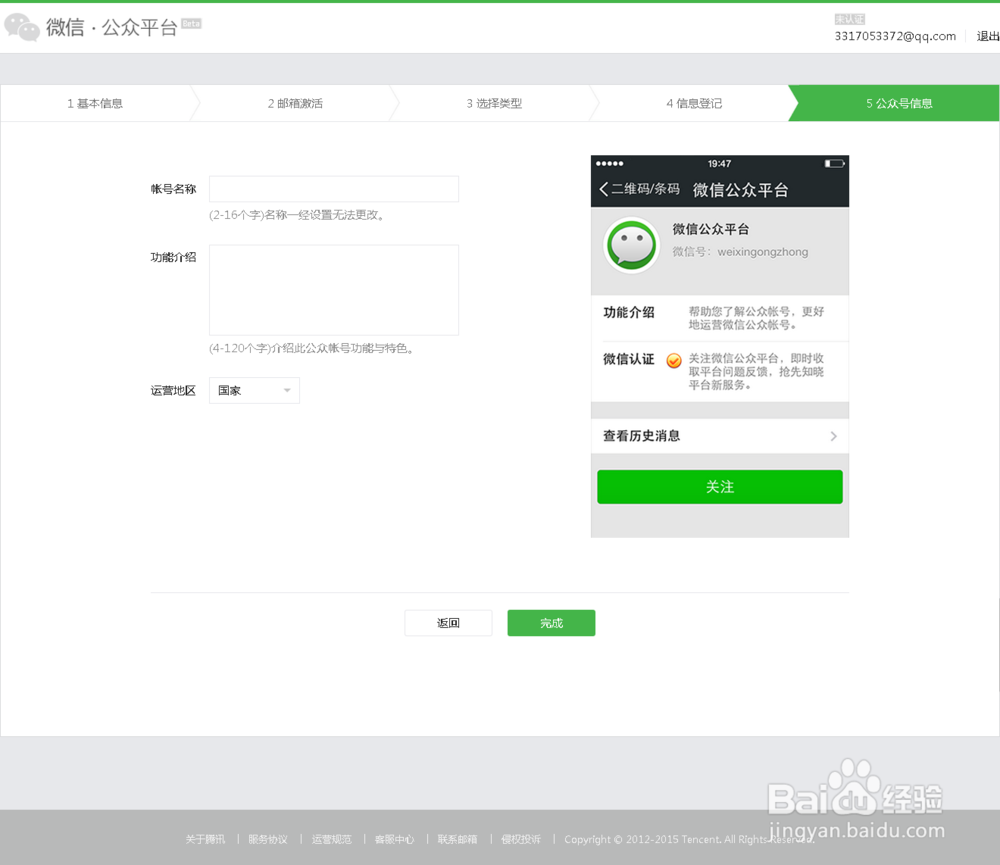Click the green 完成 button

pos(552,623)
